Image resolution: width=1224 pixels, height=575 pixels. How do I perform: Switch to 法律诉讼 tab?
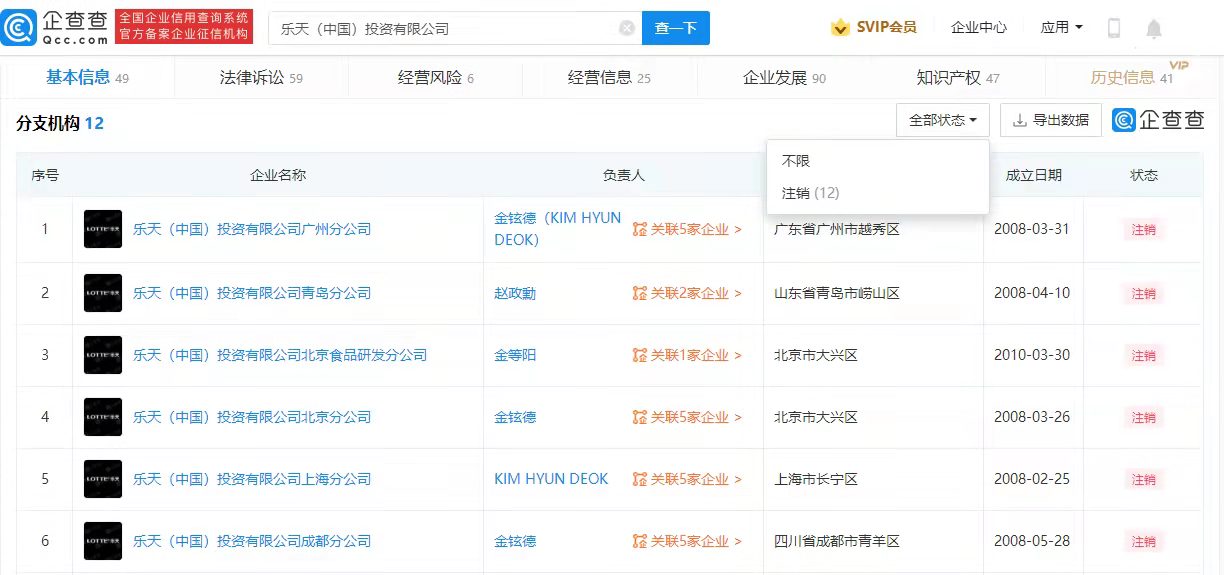[x=261, y=77]
